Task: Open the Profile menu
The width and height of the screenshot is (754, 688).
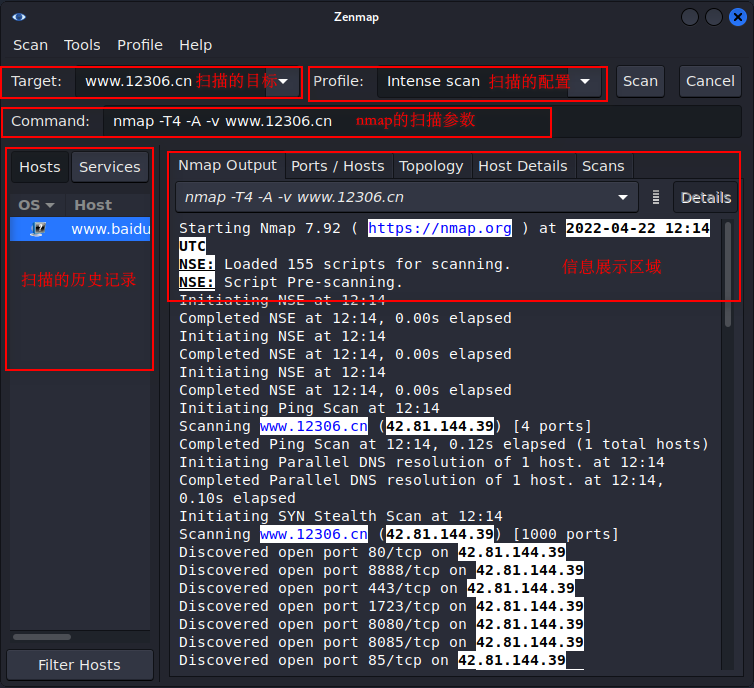Action: click(x=140, y=45)
